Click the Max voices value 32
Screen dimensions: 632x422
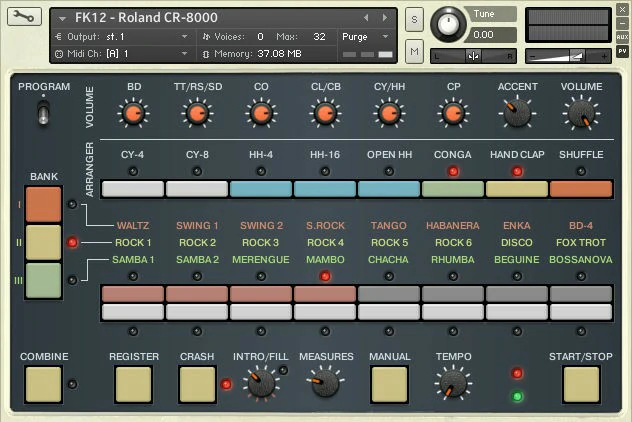coord(319,37)
